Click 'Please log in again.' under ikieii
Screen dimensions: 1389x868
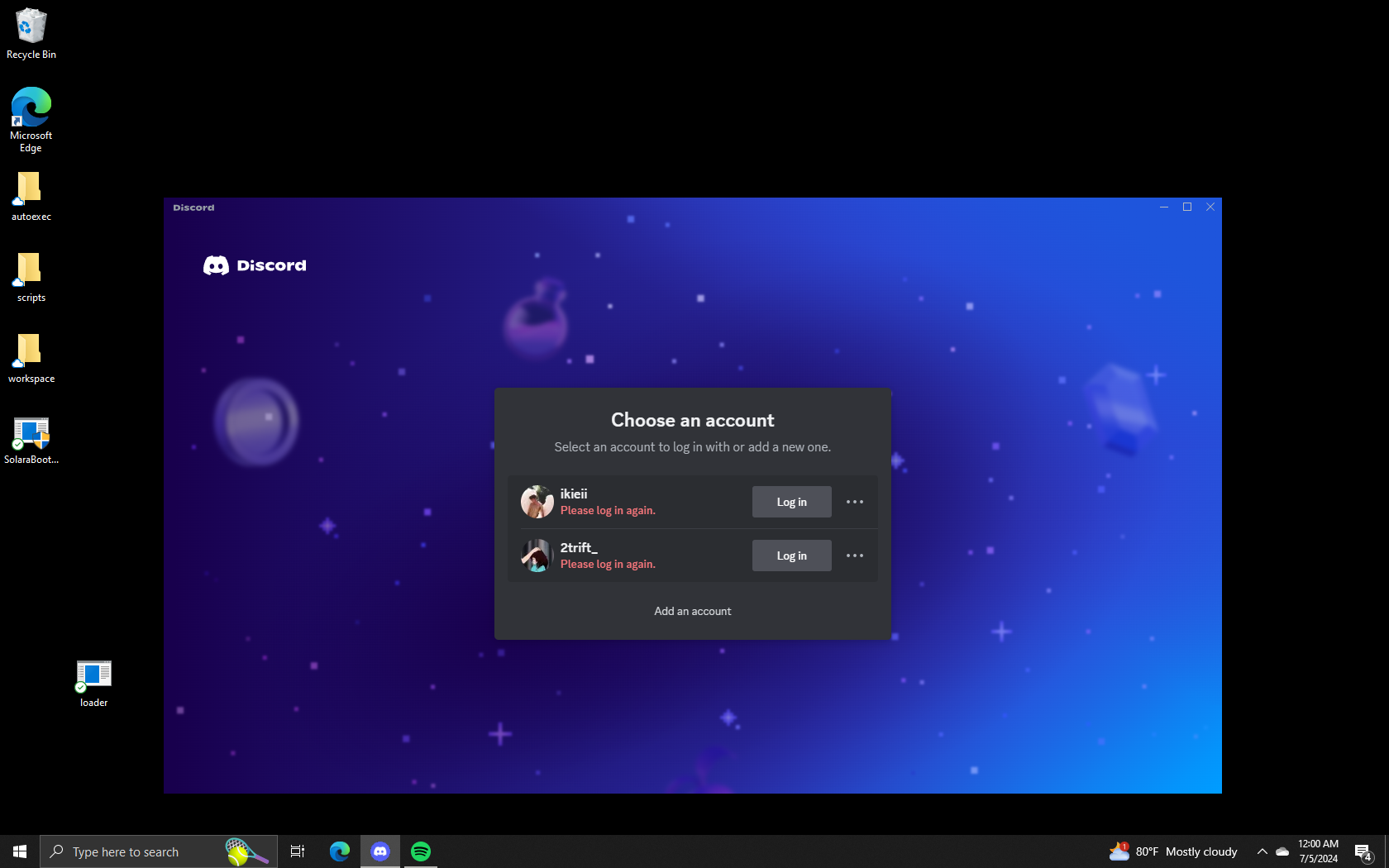click(x=608, y=510)
